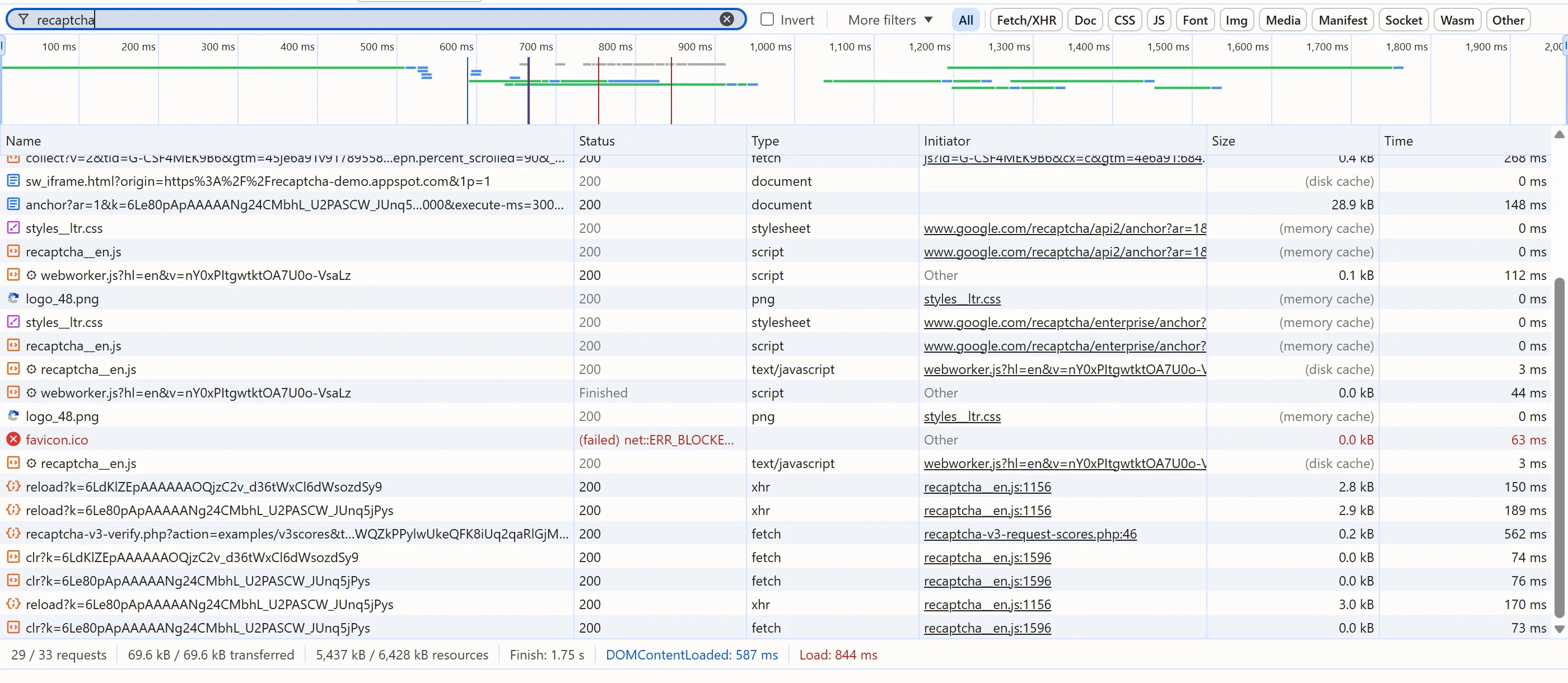Select the reload?k=6LdKlZEpAAAAAAOQjzC2v request row
The image size is (1568, 683).
click(776, 486)
